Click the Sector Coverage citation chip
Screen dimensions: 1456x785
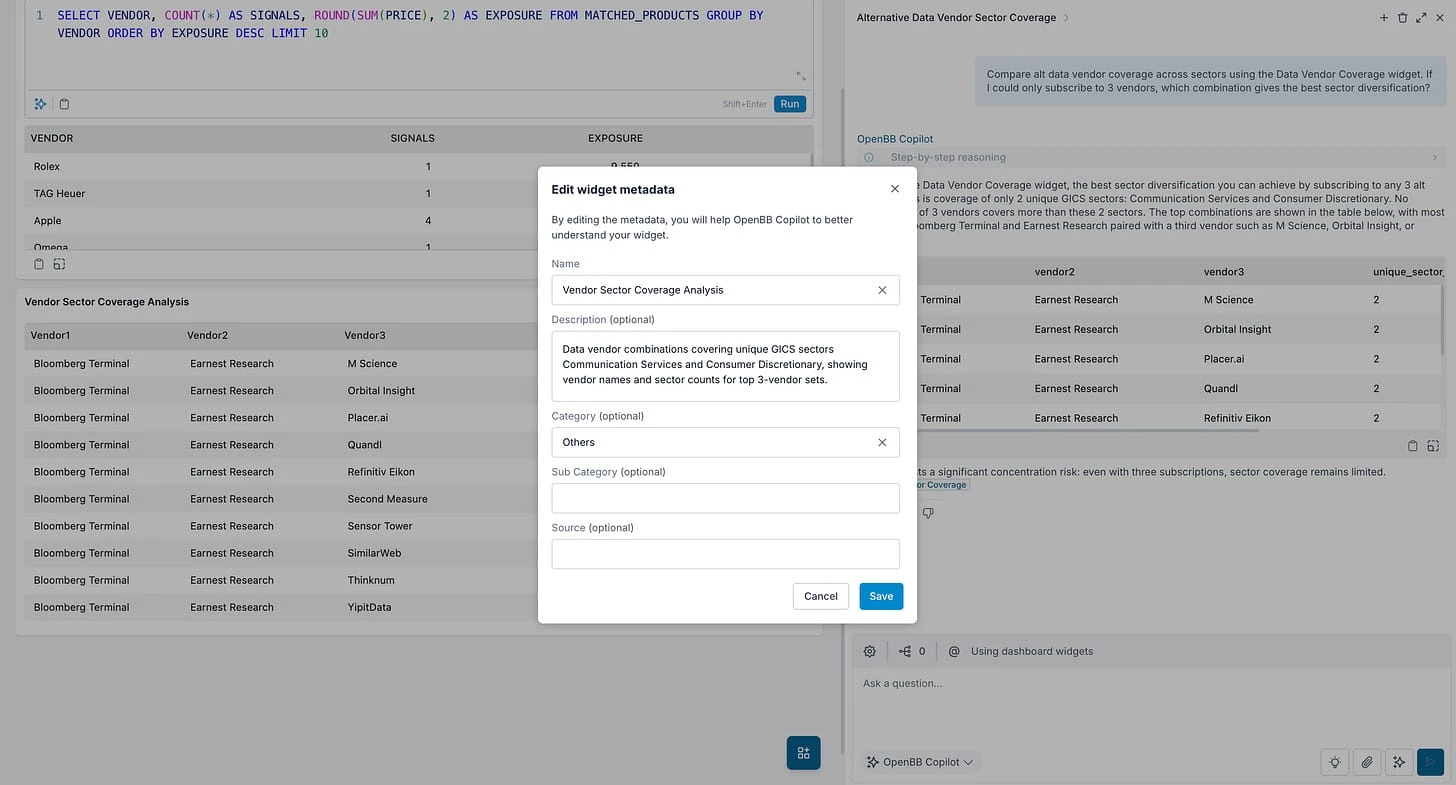coord(938,485)
